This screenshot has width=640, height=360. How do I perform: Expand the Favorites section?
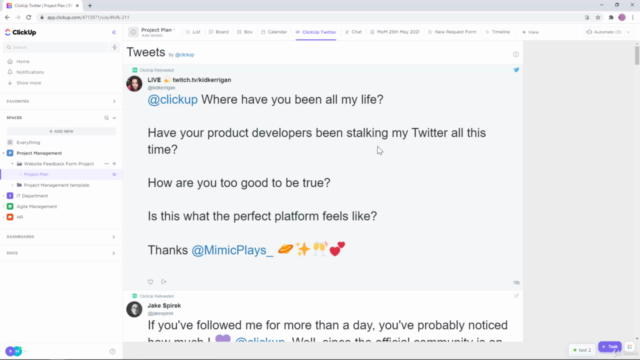point(114,101)
